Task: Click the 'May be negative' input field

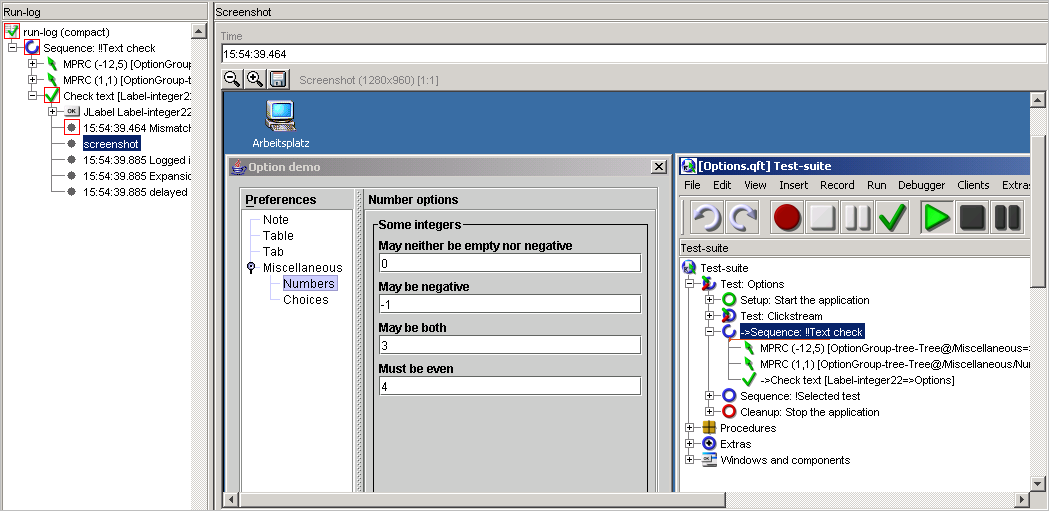Action: point(509,304)
